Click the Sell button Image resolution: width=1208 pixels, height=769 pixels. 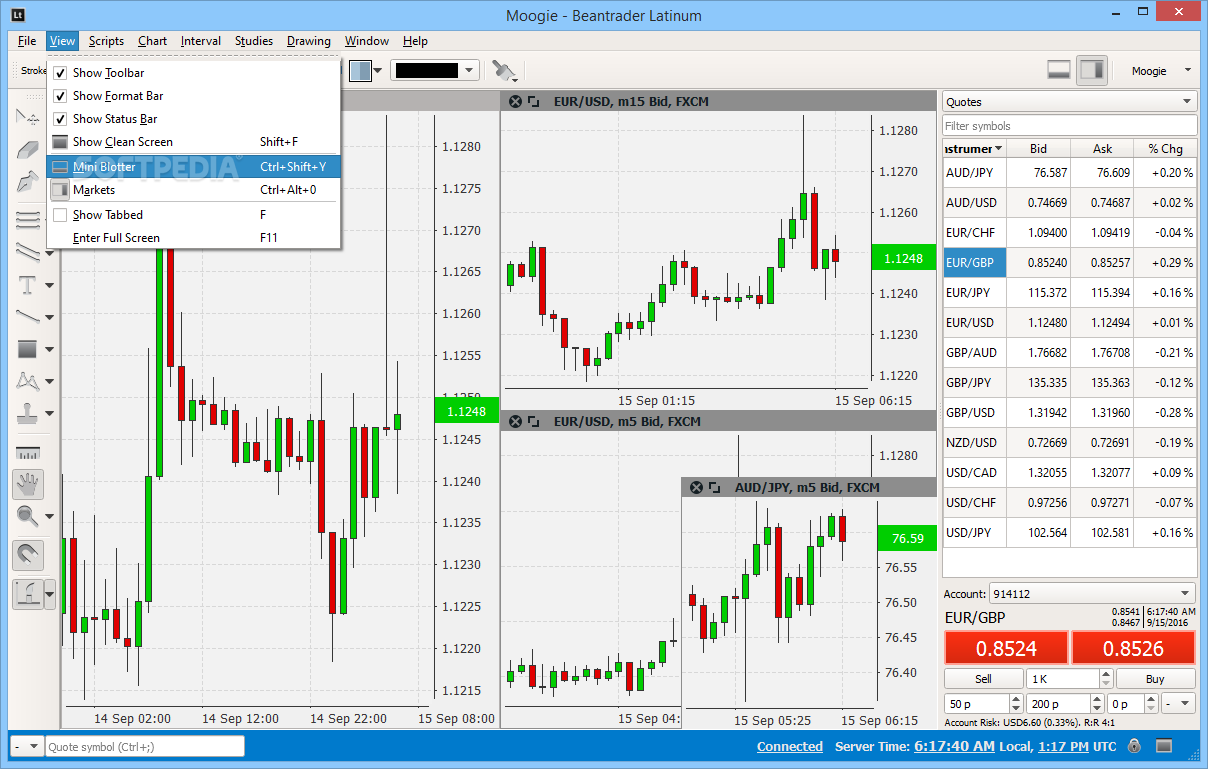pyautogui.click(x=983, y=679)
